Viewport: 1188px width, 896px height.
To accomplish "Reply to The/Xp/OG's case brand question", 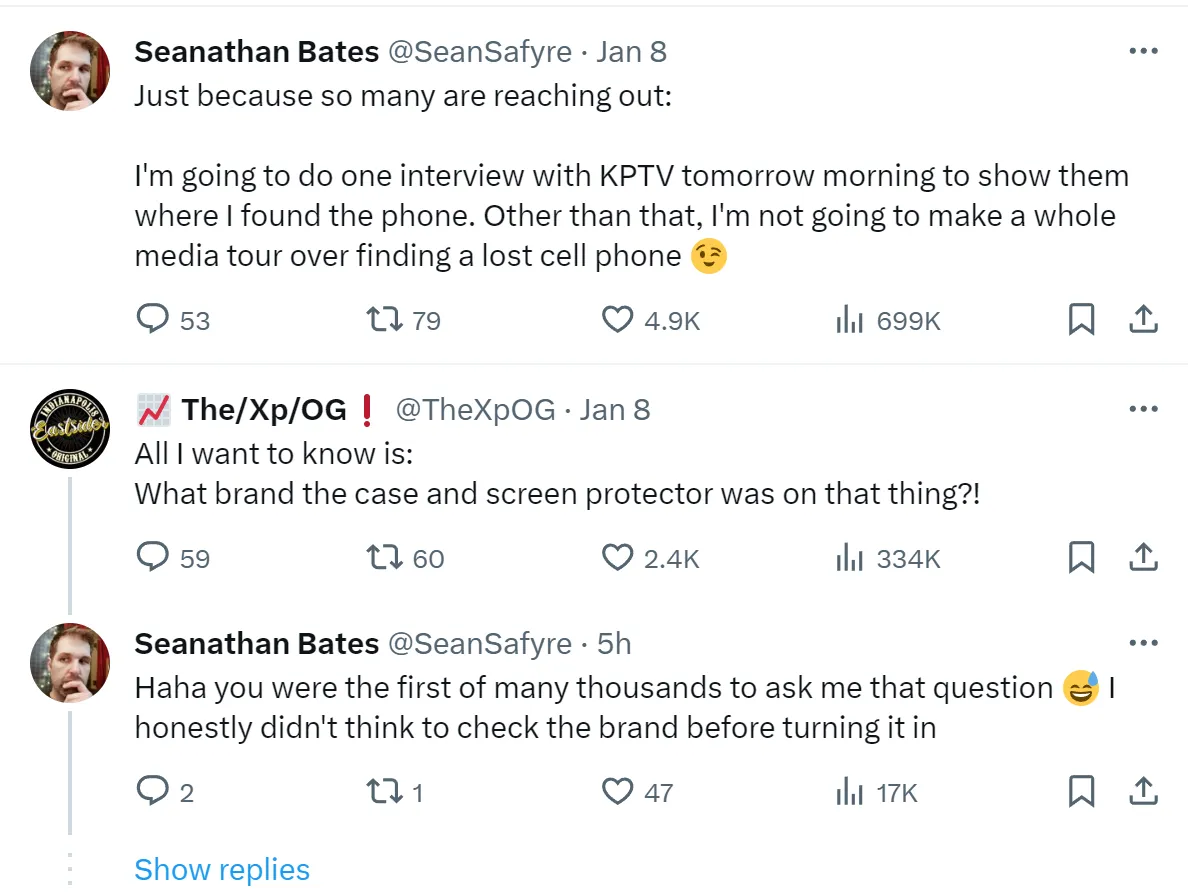I will [x=152, y=558].
